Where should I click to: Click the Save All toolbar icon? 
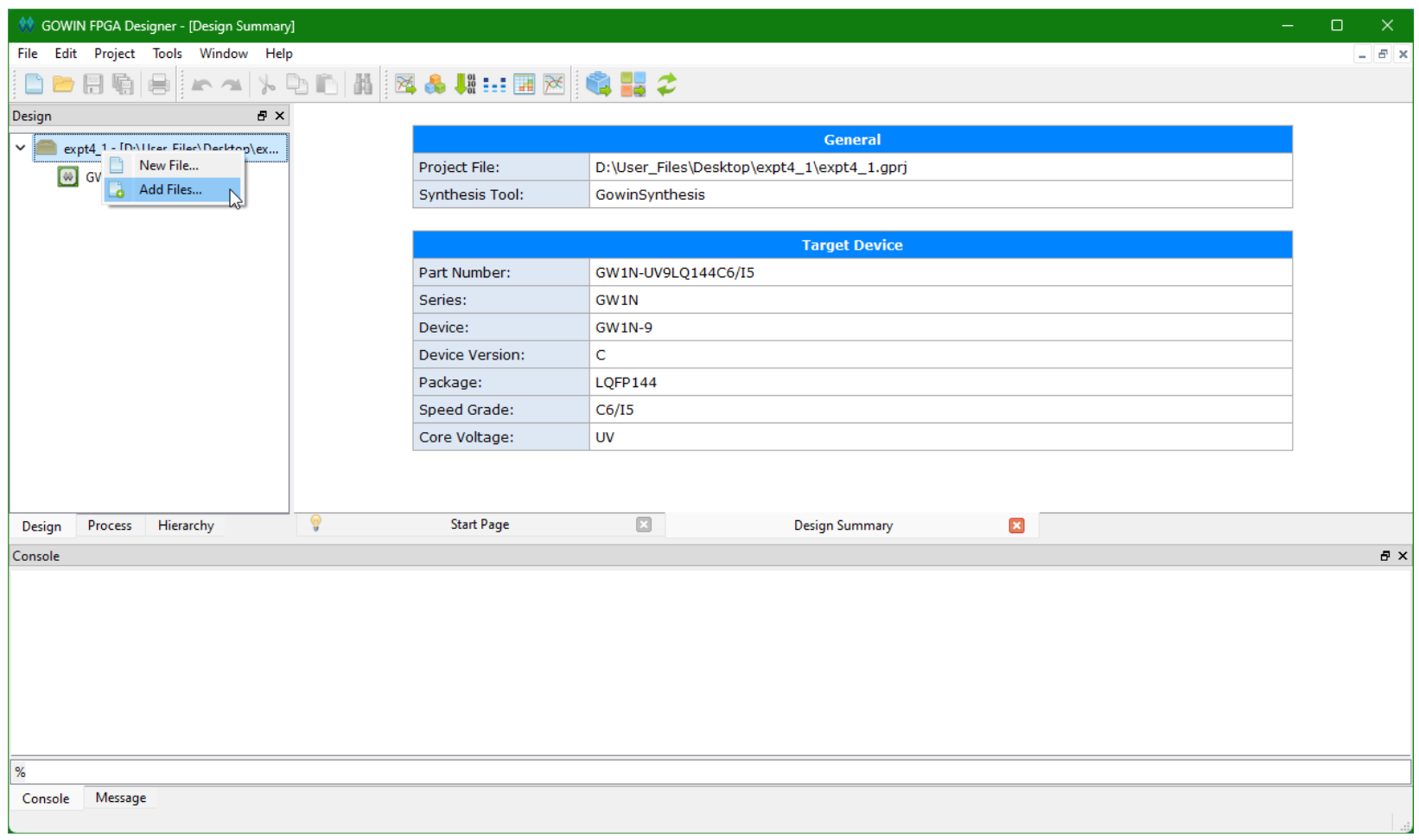click(x=124, y=85)
